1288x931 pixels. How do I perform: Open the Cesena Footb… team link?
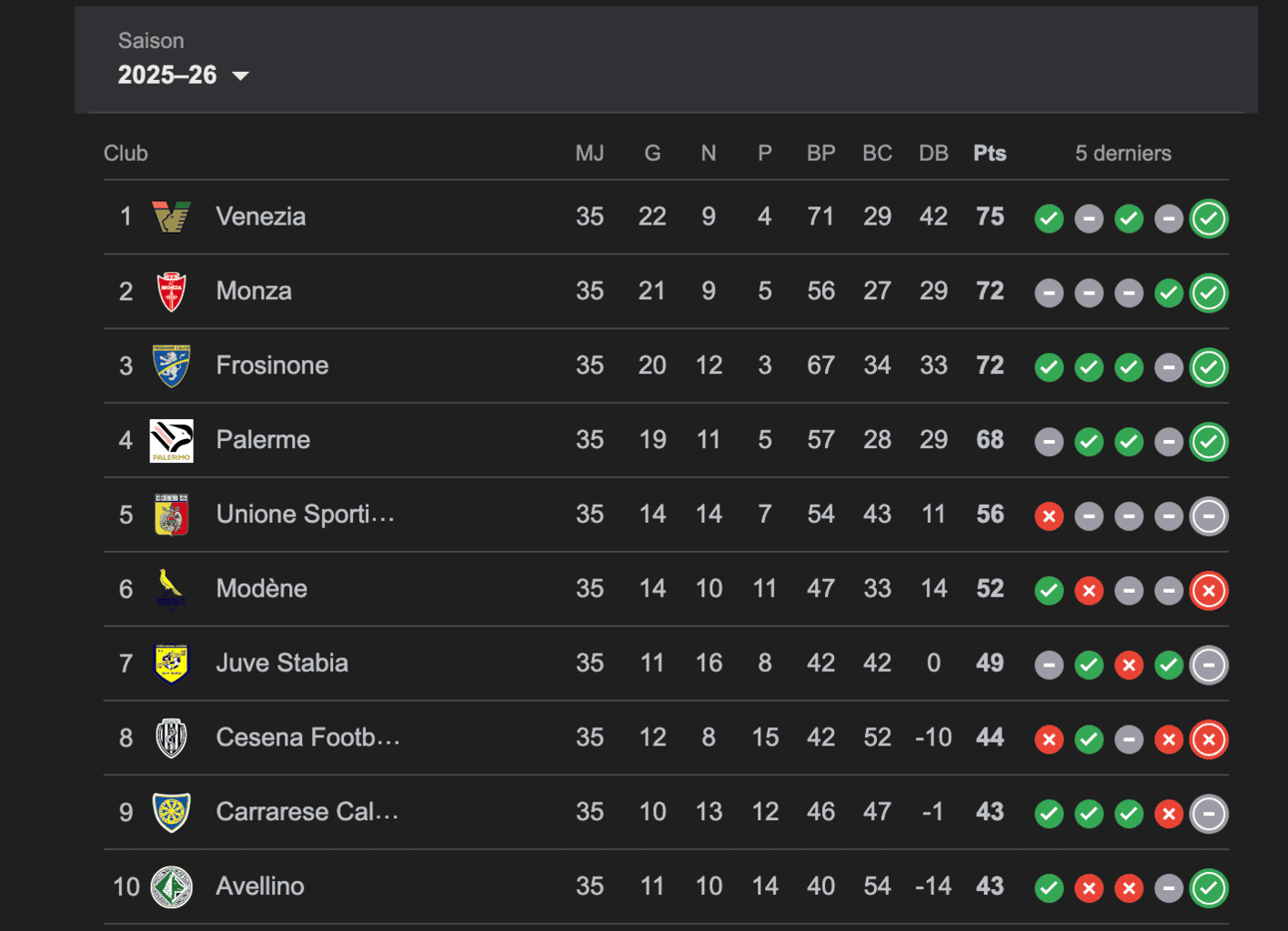pyautogui.click(x=307, y=737)
